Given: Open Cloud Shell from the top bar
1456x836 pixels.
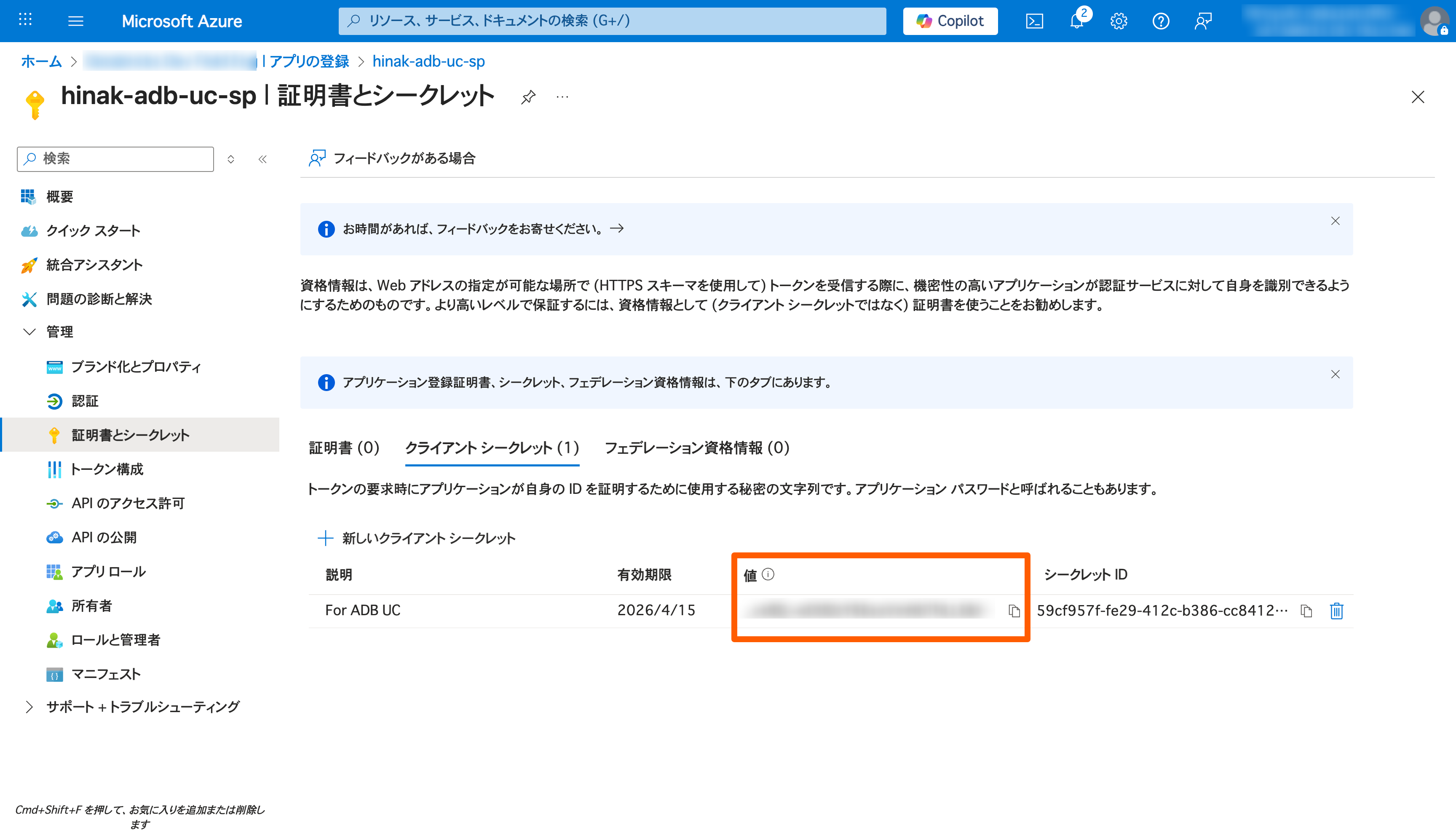Looking at the screenshot, I should click(1034, 21).
